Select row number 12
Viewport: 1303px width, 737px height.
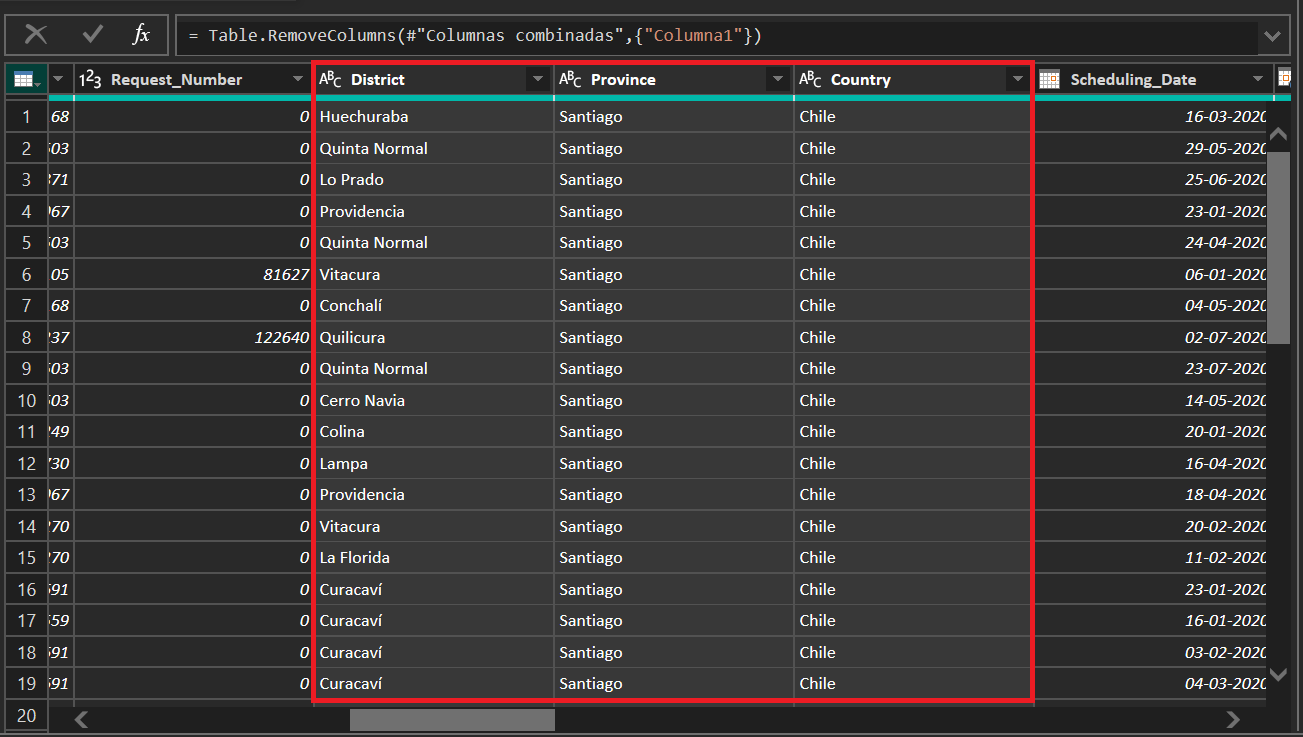26,463
